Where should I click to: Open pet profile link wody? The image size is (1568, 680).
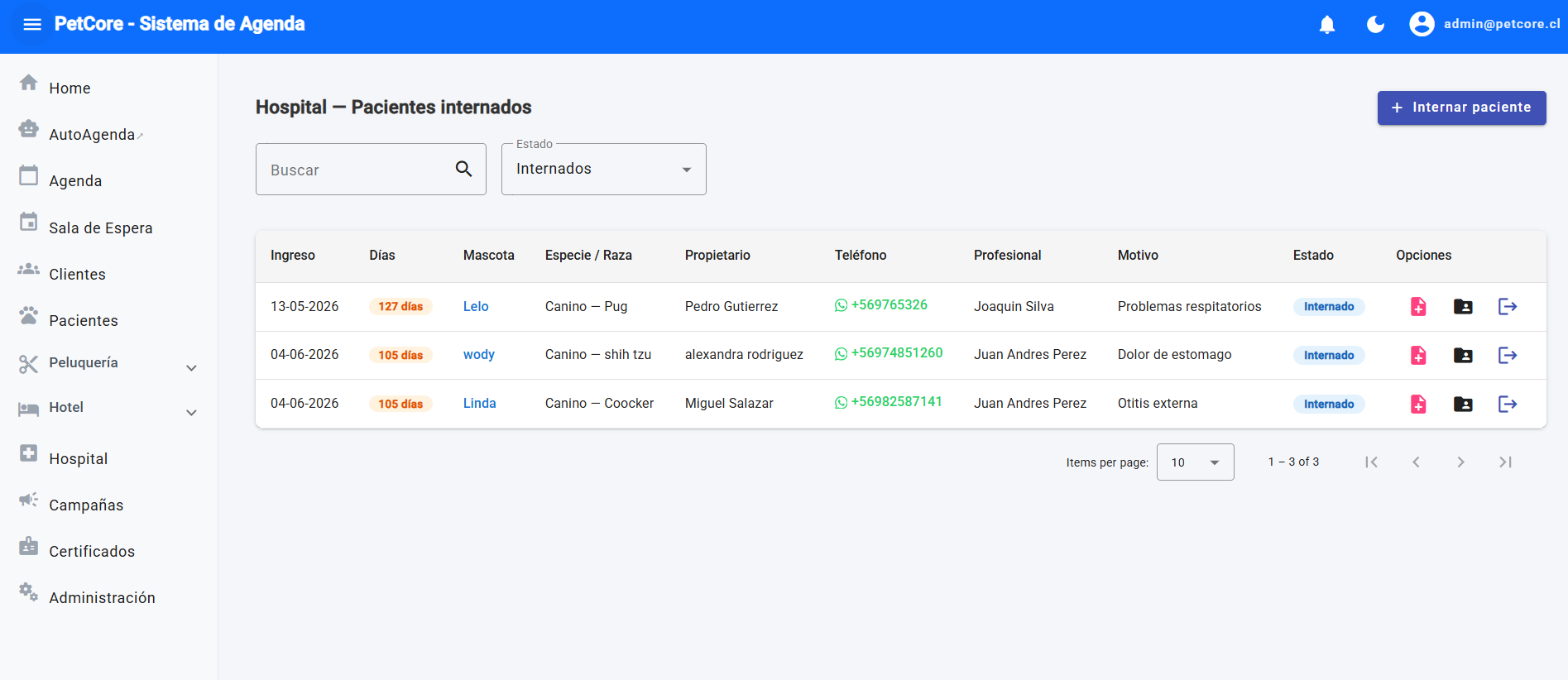[479, 355]
